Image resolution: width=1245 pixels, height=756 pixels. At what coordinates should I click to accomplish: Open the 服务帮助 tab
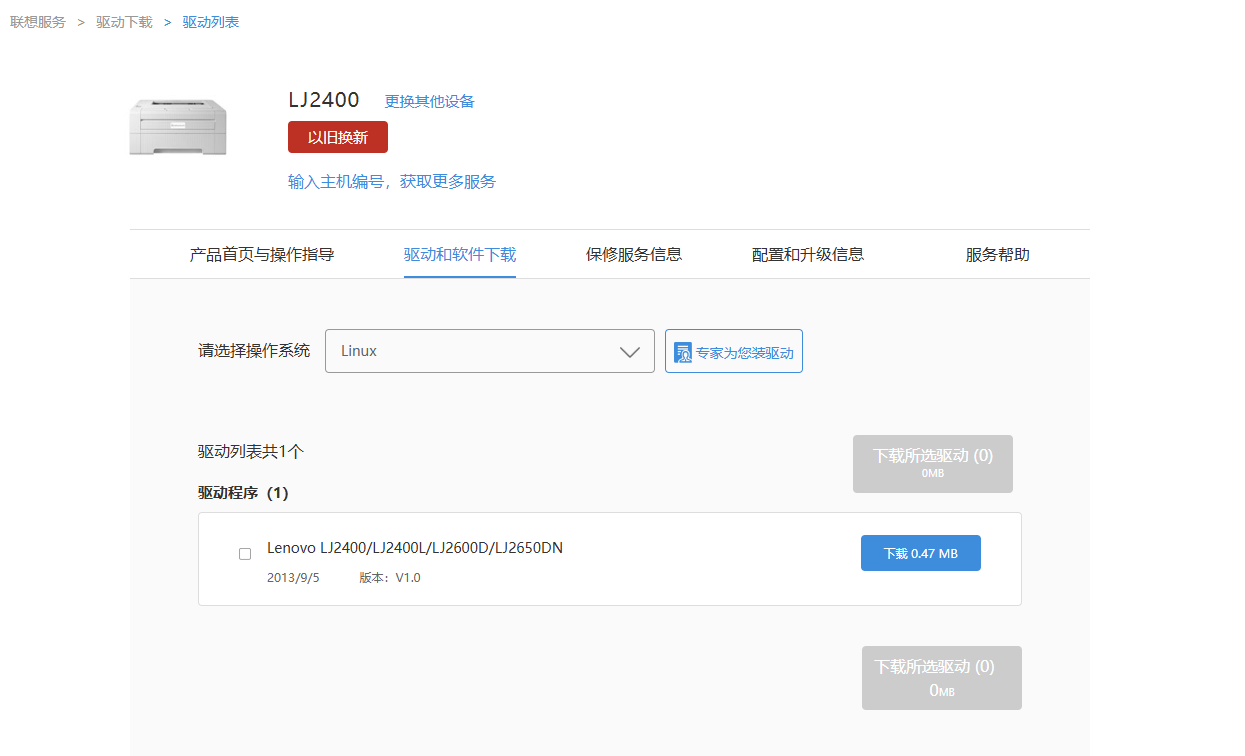coord(998,254)
